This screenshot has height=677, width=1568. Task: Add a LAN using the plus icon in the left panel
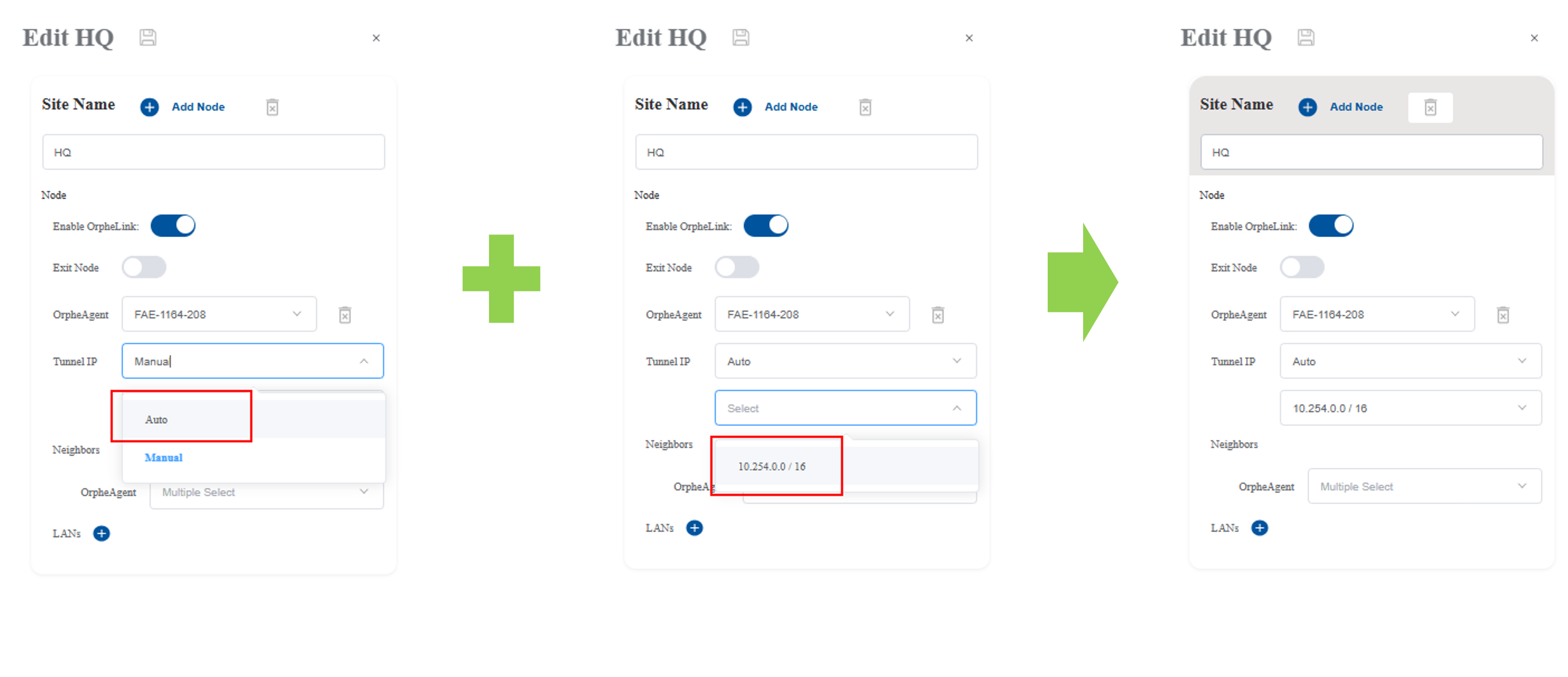[102, 533]
